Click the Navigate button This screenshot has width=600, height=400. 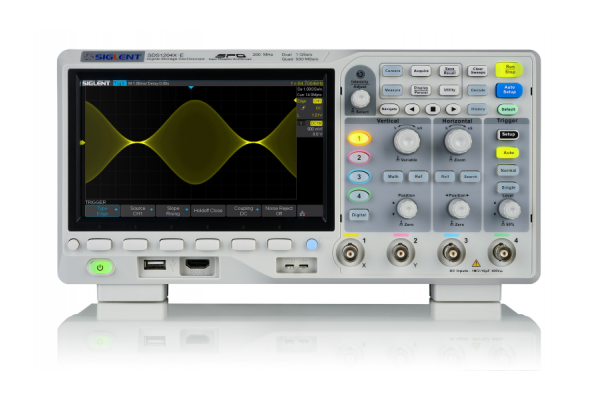pyautogui.click(x=389, y=109)
